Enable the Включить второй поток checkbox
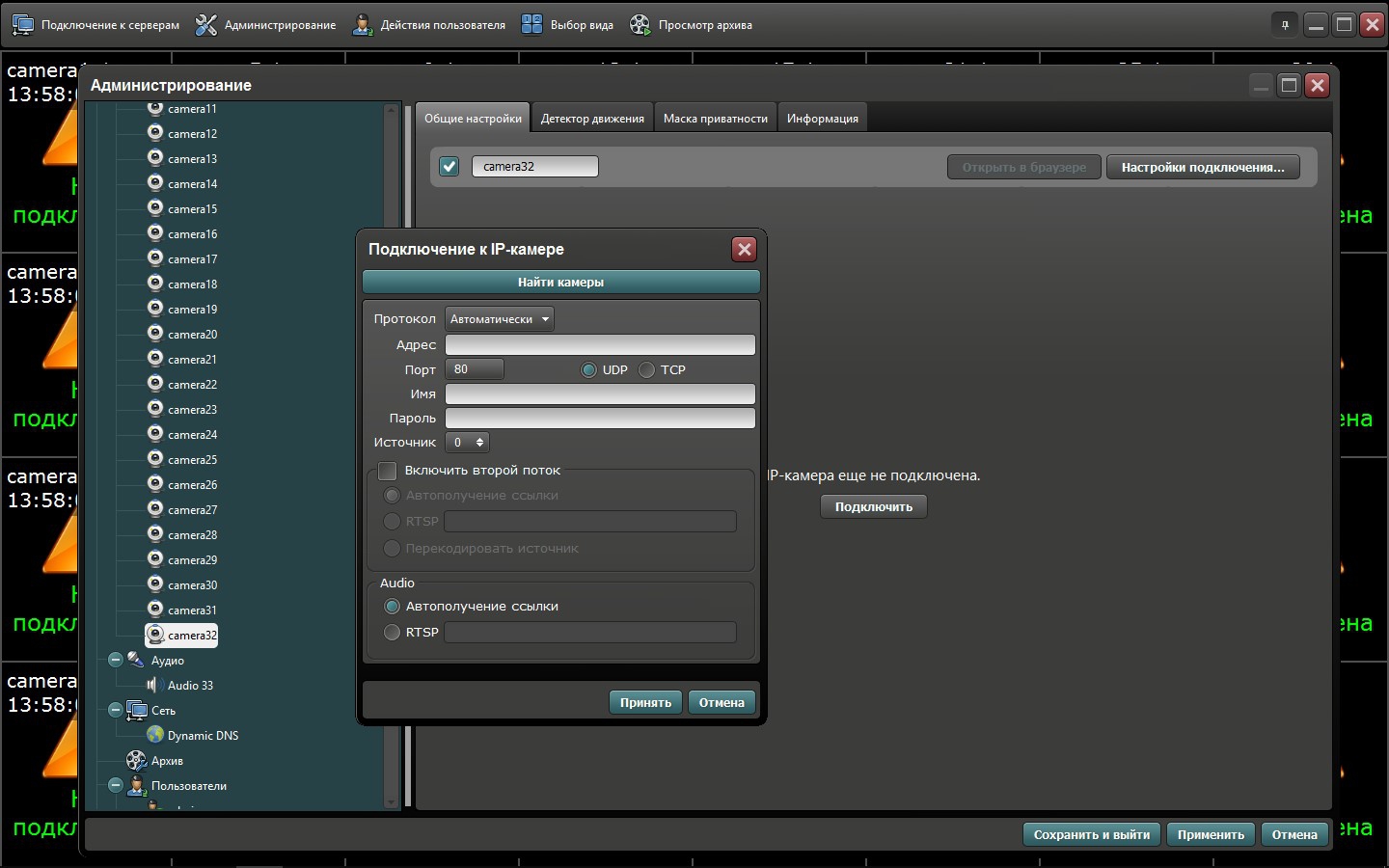 coord(388,471)
